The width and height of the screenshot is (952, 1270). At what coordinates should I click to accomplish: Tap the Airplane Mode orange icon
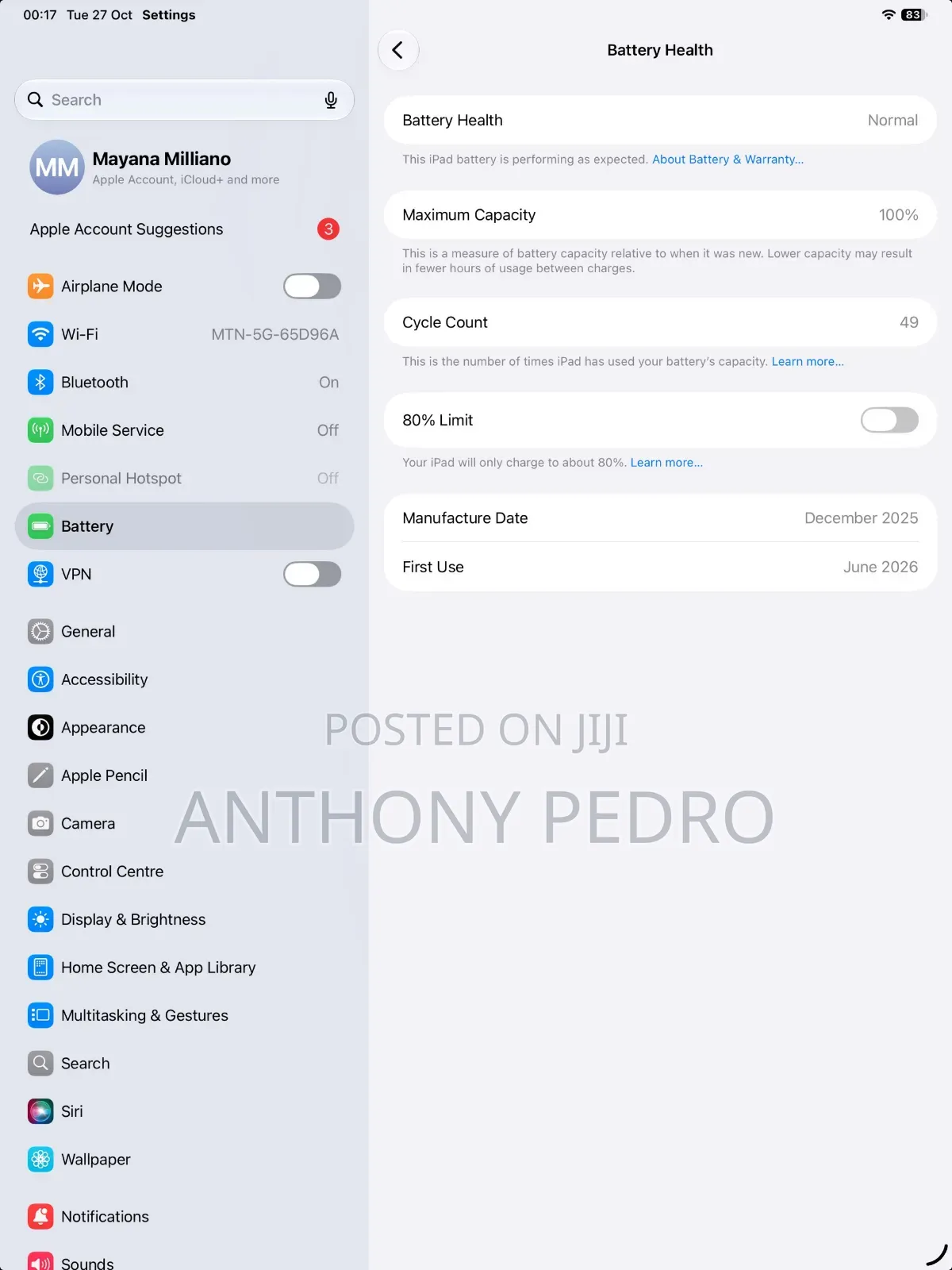click(40, 287)
